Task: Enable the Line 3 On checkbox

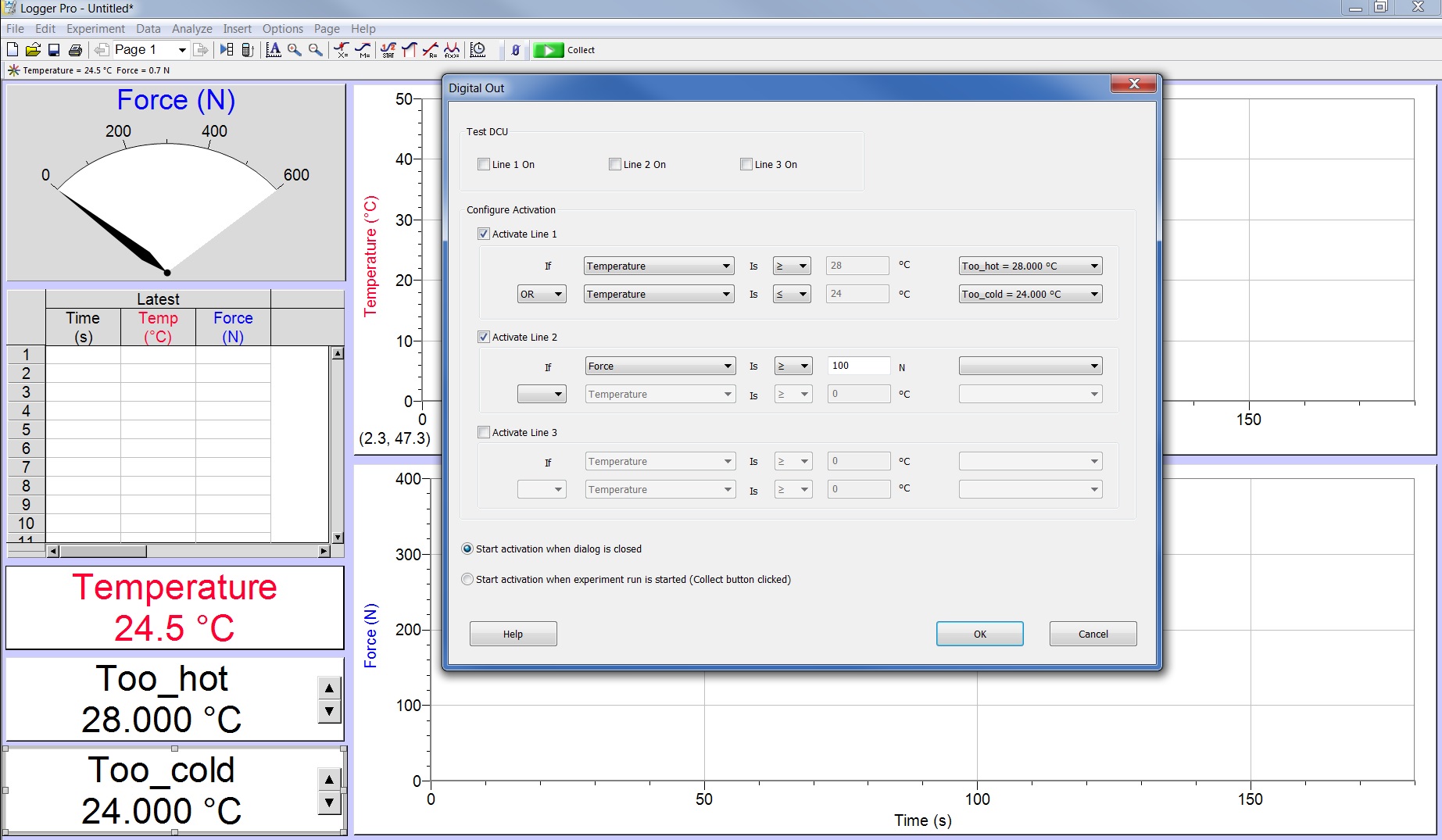Action: click(746, 164)
